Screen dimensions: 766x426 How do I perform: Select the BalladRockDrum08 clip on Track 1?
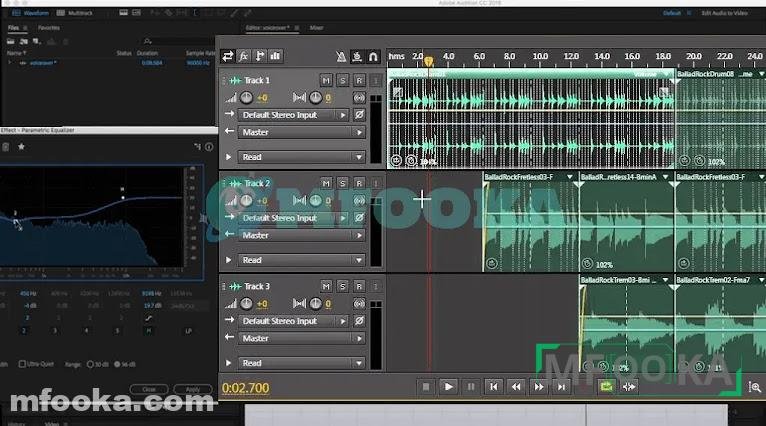click(x=721, y=120)
